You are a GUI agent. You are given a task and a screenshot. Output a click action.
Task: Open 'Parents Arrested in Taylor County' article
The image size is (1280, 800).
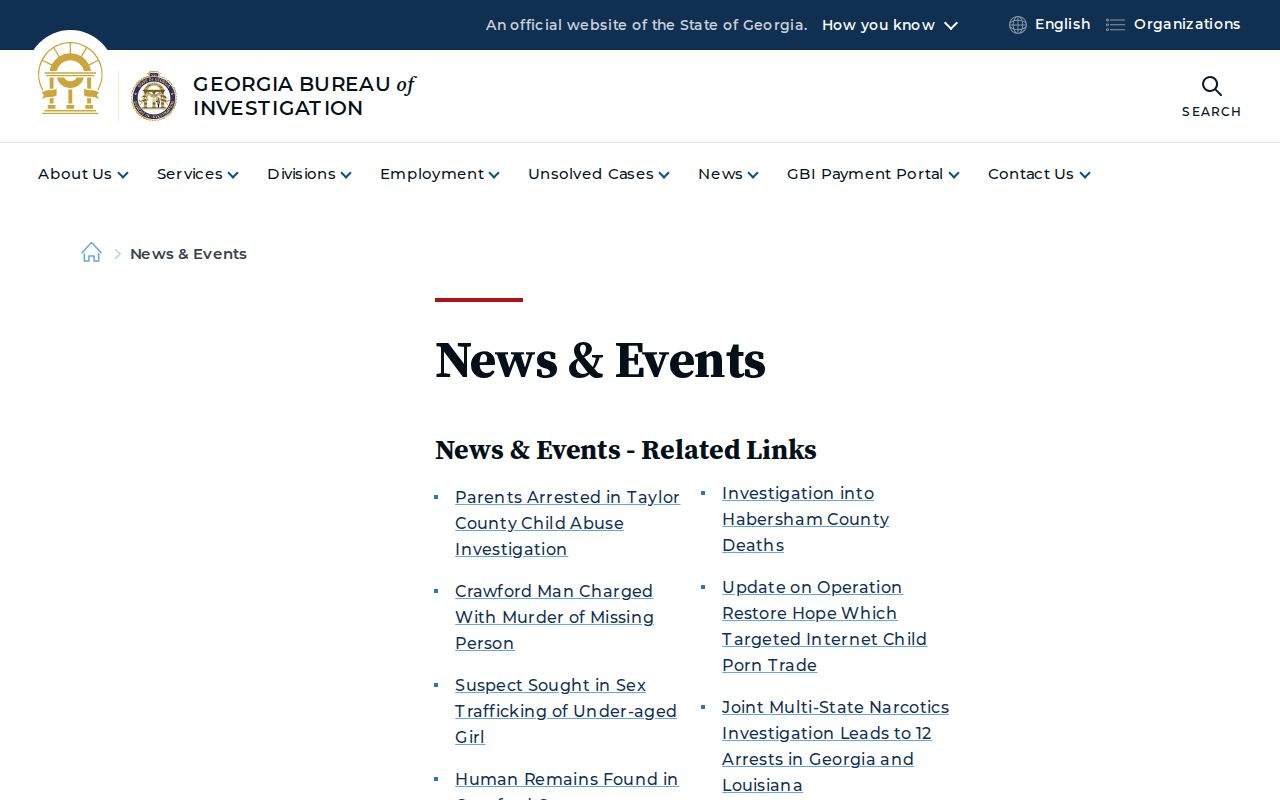(567, 523)
